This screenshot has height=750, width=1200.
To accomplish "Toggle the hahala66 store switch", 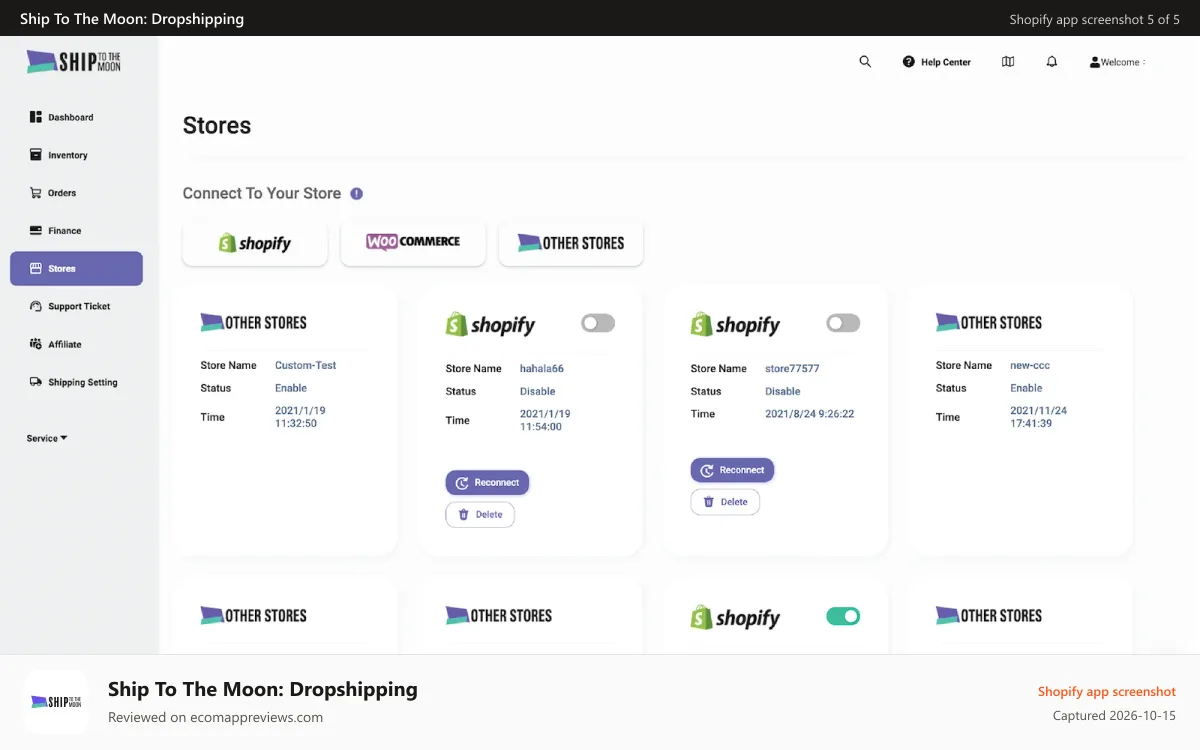I will (x=598, y=323).
